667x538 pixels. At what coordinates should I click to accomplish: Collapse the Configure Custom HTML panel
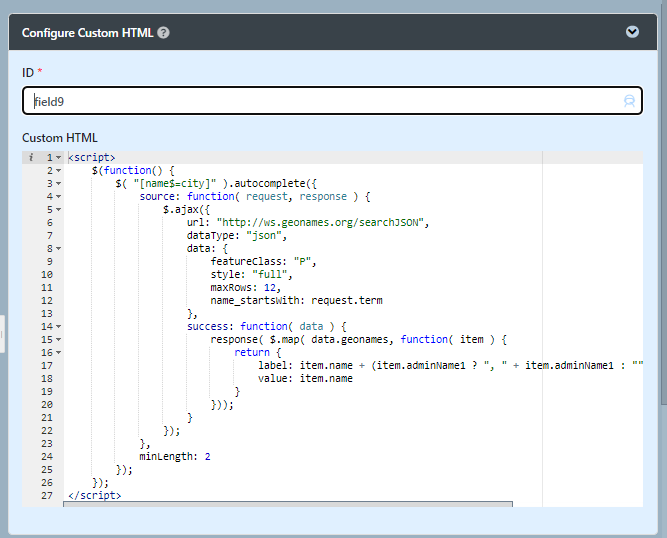[x=632, y=32]
